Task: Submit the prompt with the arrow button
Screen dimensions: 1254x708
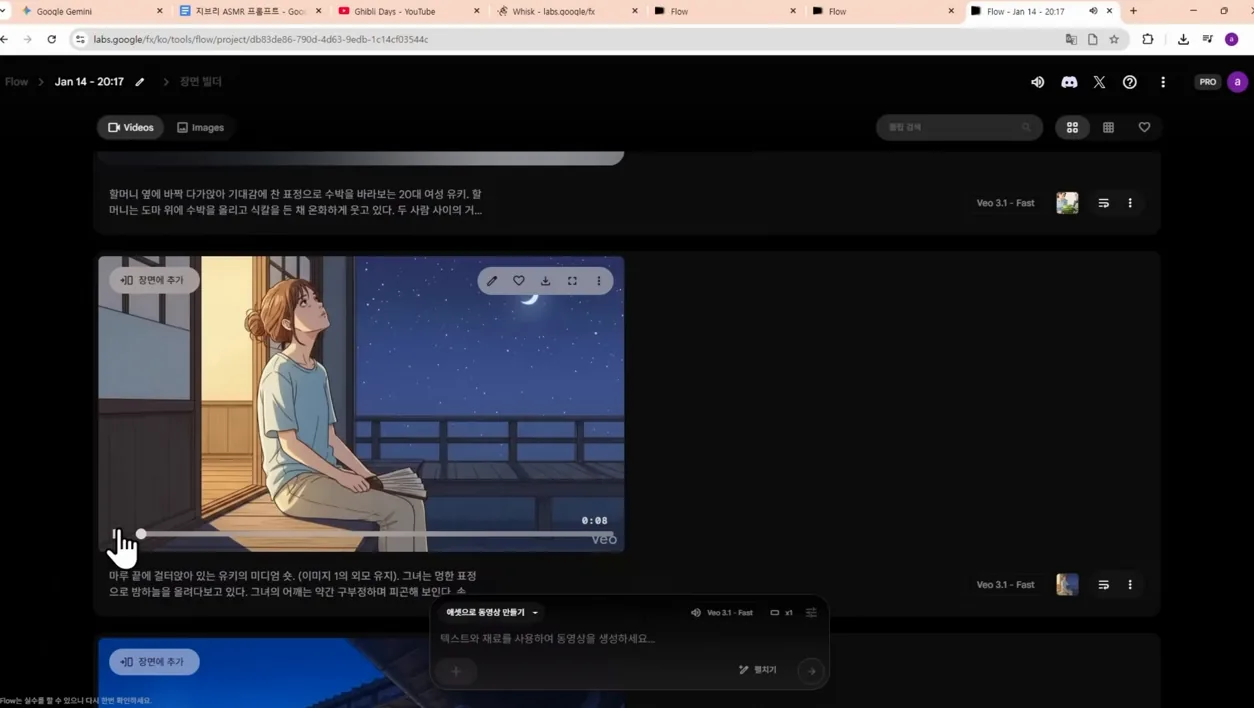Action: [811, 671]
